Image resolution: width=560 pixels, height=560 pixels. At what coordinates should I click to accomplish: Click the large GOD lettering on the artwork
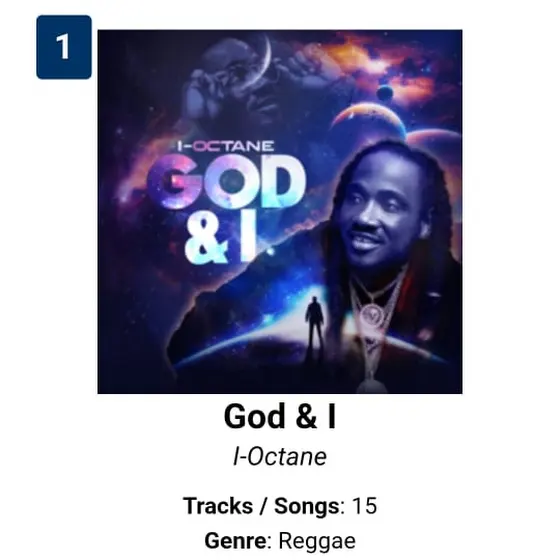click(226, 182)
